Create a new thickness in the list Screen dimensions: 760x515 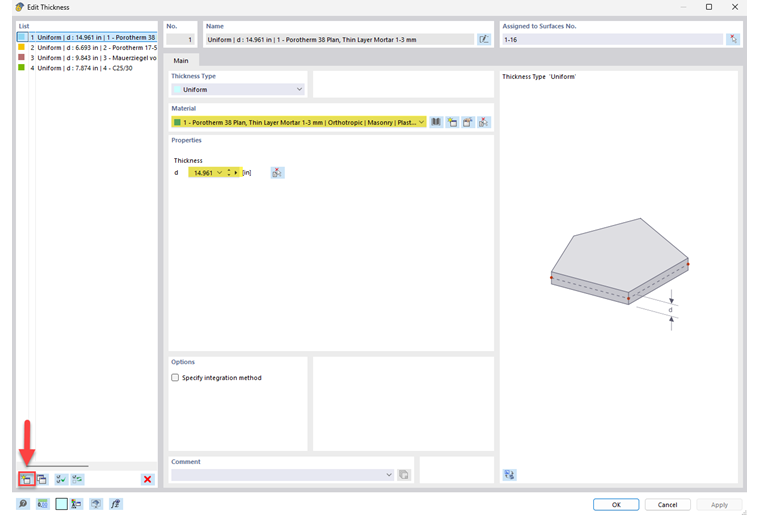click(26, 480)
